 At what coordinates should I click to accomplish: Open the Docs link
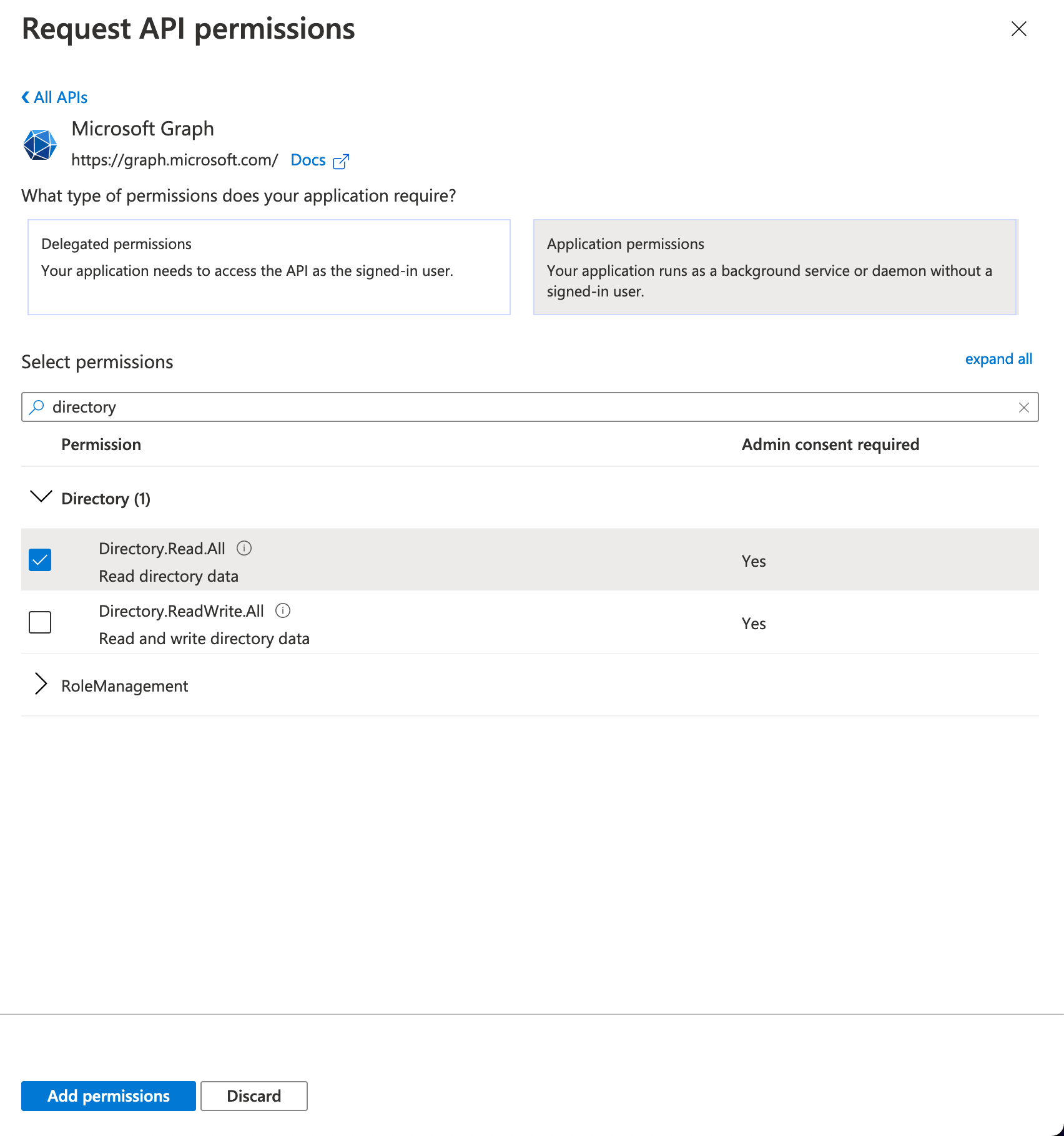tap(308, 160)
